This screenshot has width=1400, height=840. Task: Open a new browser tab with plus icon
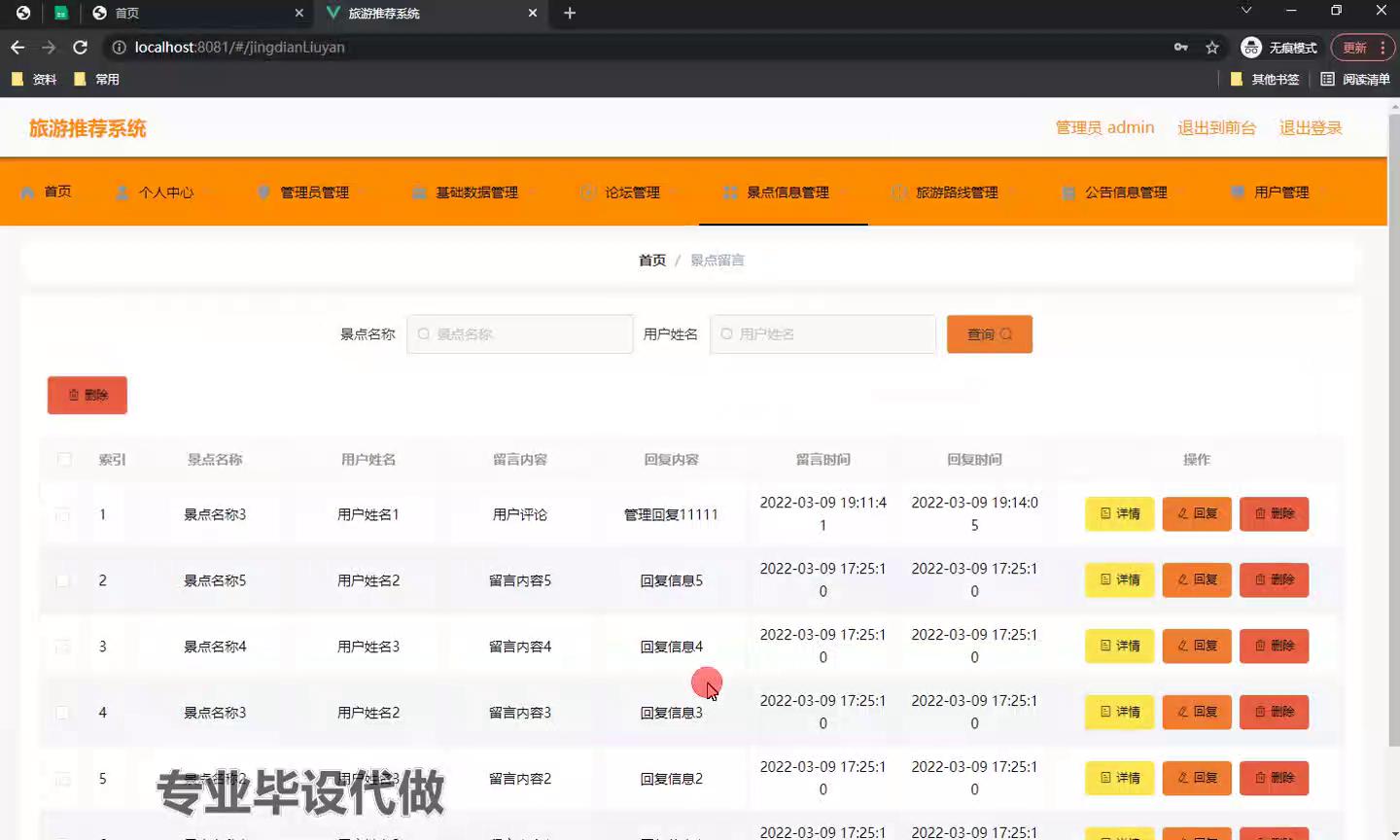coord(570,13)
